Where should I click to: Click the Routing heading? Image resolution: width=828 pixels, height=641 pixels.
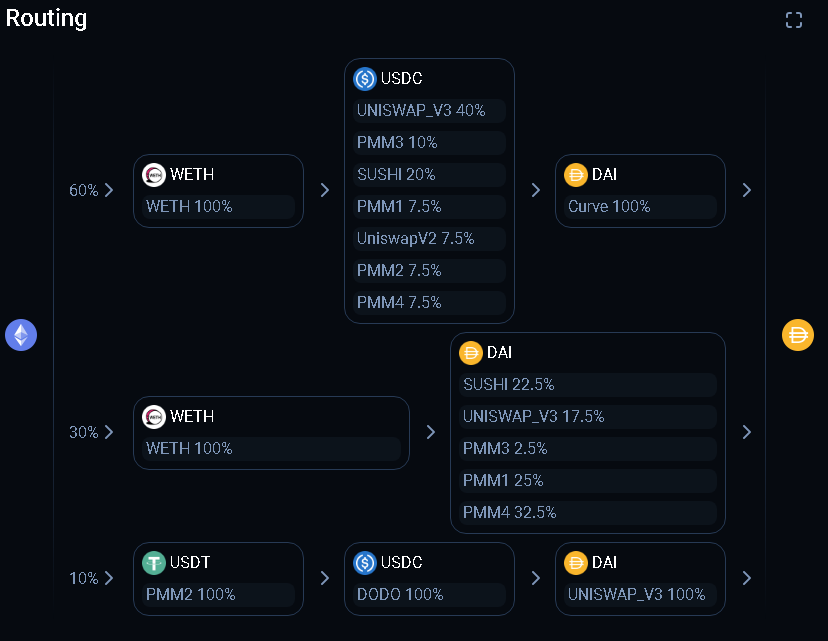coord(46,18)
